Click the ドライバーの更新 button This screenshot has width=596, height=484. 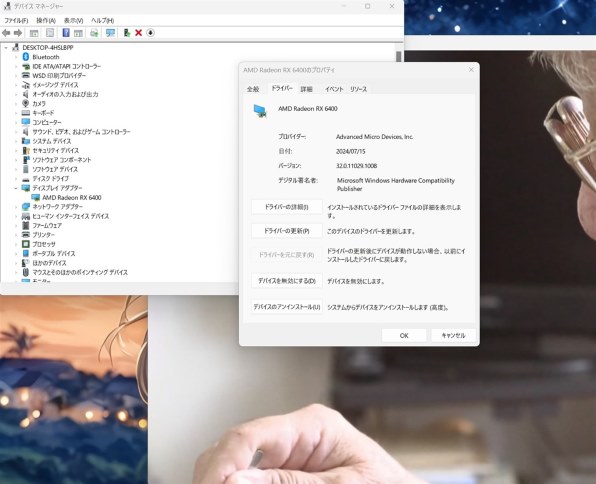[x=287, y=231]
